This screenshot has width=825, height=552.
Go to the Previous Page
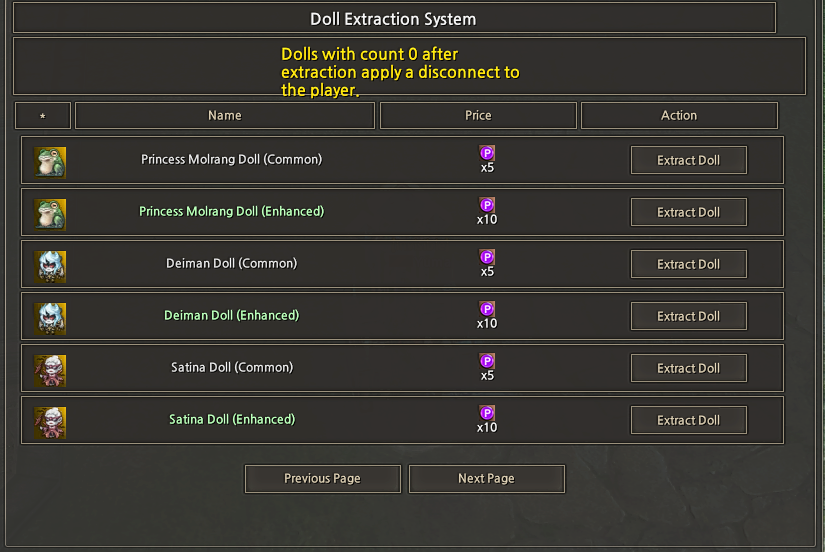coord(322,478)
